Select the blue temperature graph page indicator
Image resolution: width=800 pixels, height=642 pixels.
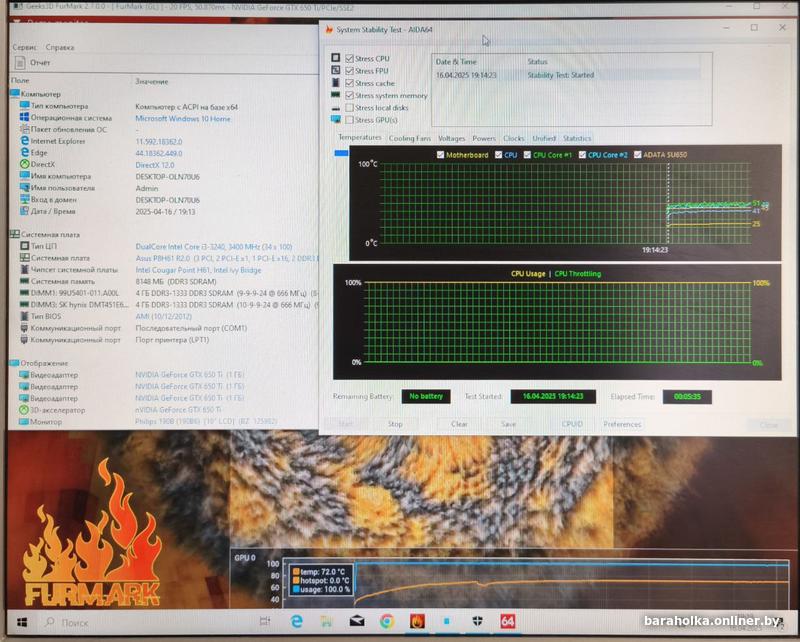coord(341,153)
